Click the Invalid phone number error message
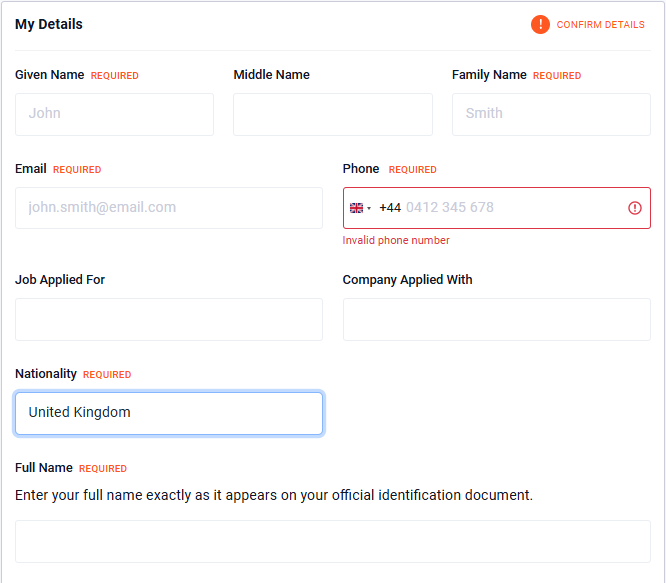This screenshot has height=583, width=666. click(396, 240)
